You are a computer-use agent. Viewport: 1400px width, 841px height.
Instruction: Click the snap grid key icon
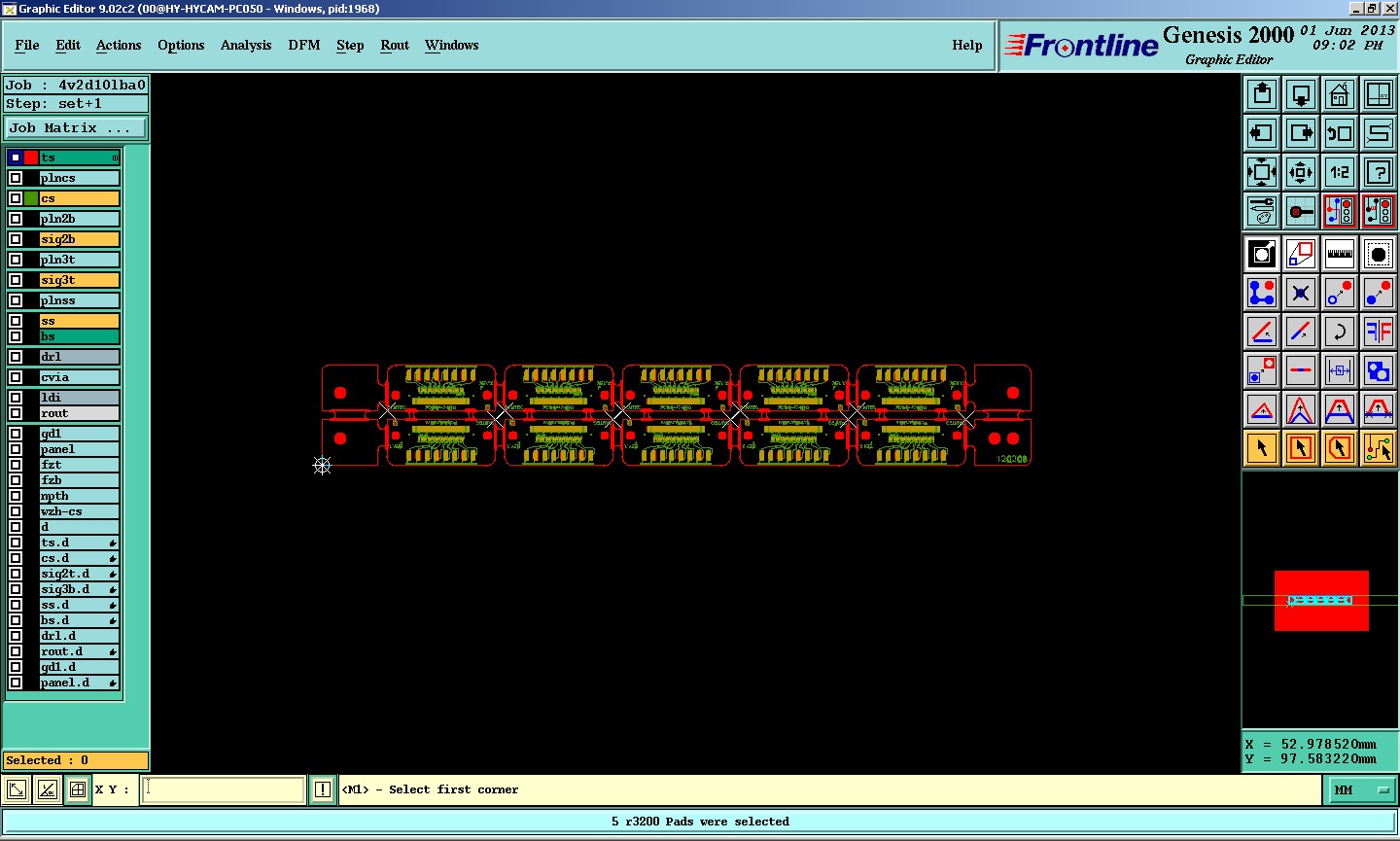(x=1301, y=211)
